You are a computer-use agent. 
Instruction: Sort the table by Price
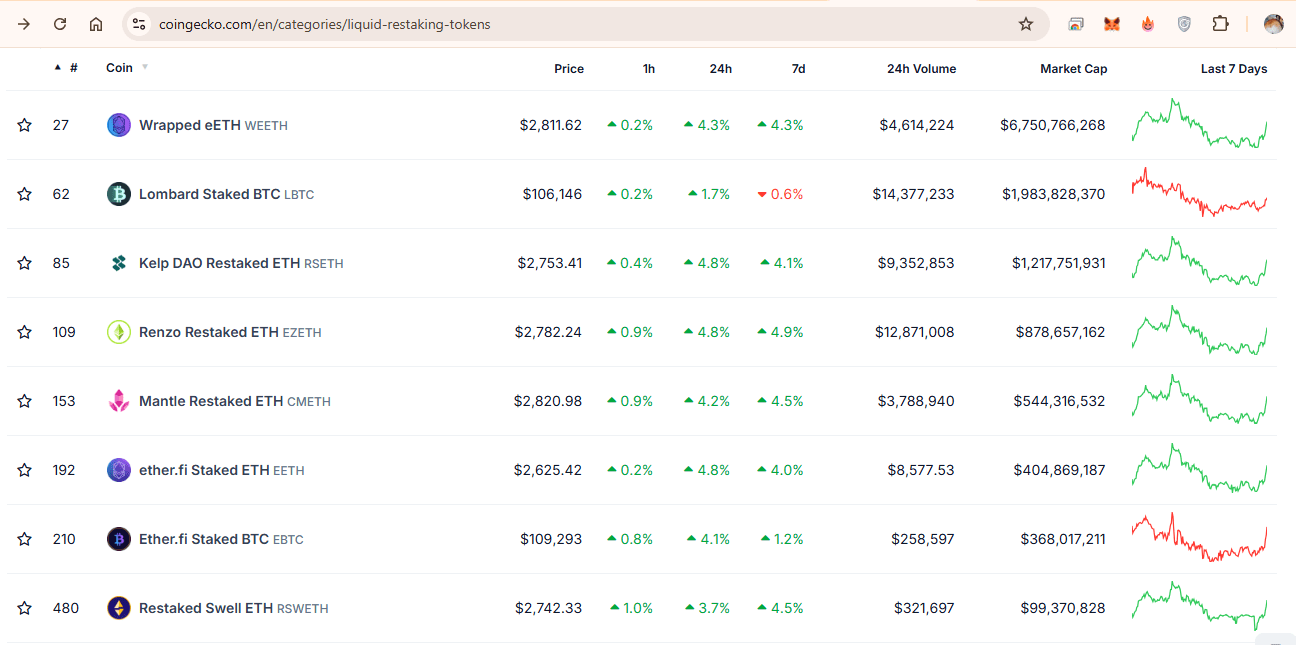(x=569, y=69)
